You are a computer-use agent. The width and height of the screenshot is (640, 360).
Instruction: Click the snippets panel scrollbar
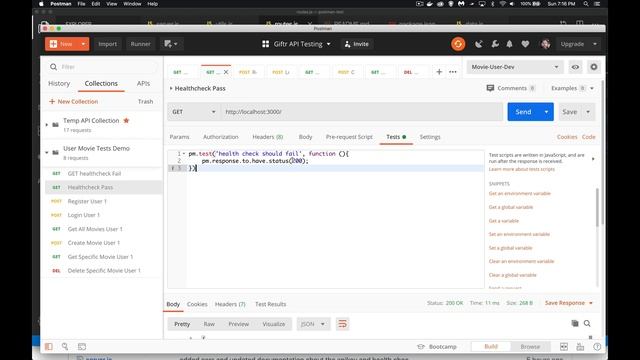(597, 207)
